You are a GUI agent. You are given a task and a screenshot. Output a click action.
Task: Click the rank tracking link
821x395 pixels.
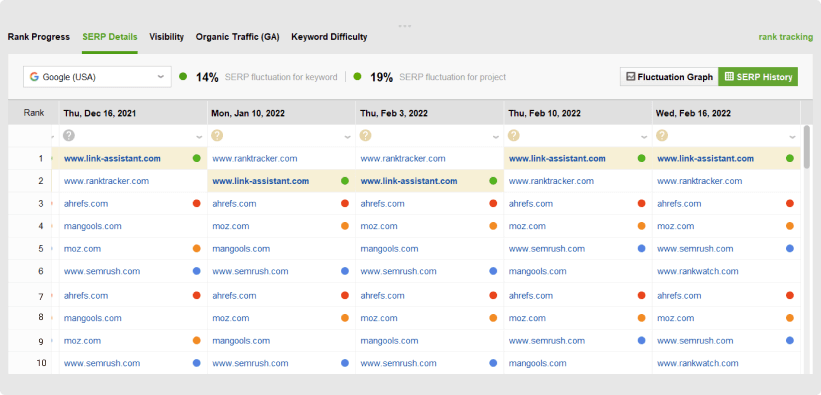coord(786,37)
